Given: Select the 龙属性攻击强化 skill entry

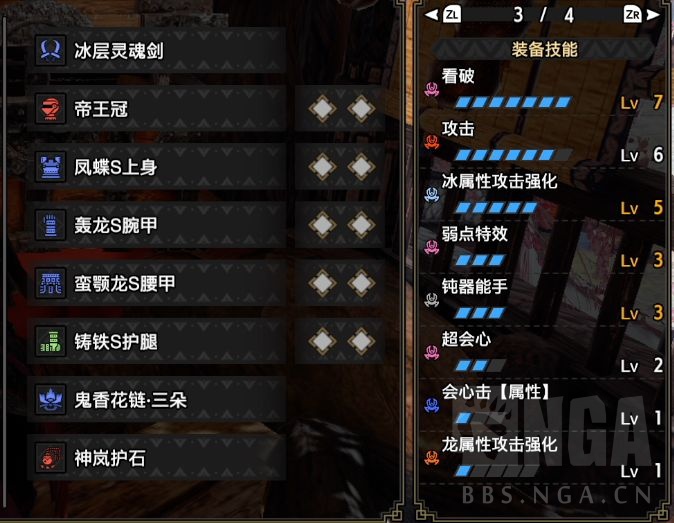Looking at the screenshot, I should point(543,458).
